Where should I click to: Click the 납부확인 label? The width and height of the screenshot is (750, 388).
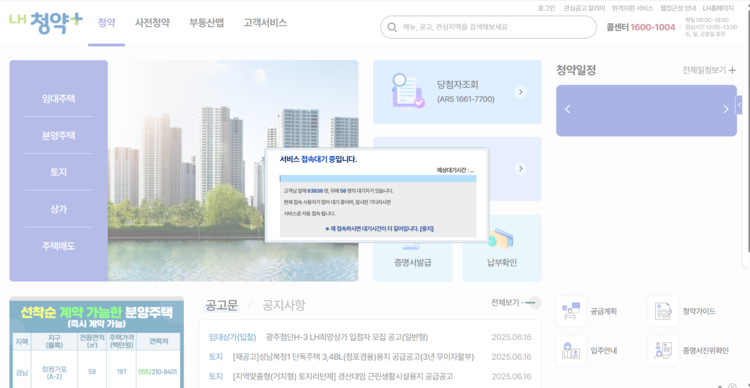point(502,263)
